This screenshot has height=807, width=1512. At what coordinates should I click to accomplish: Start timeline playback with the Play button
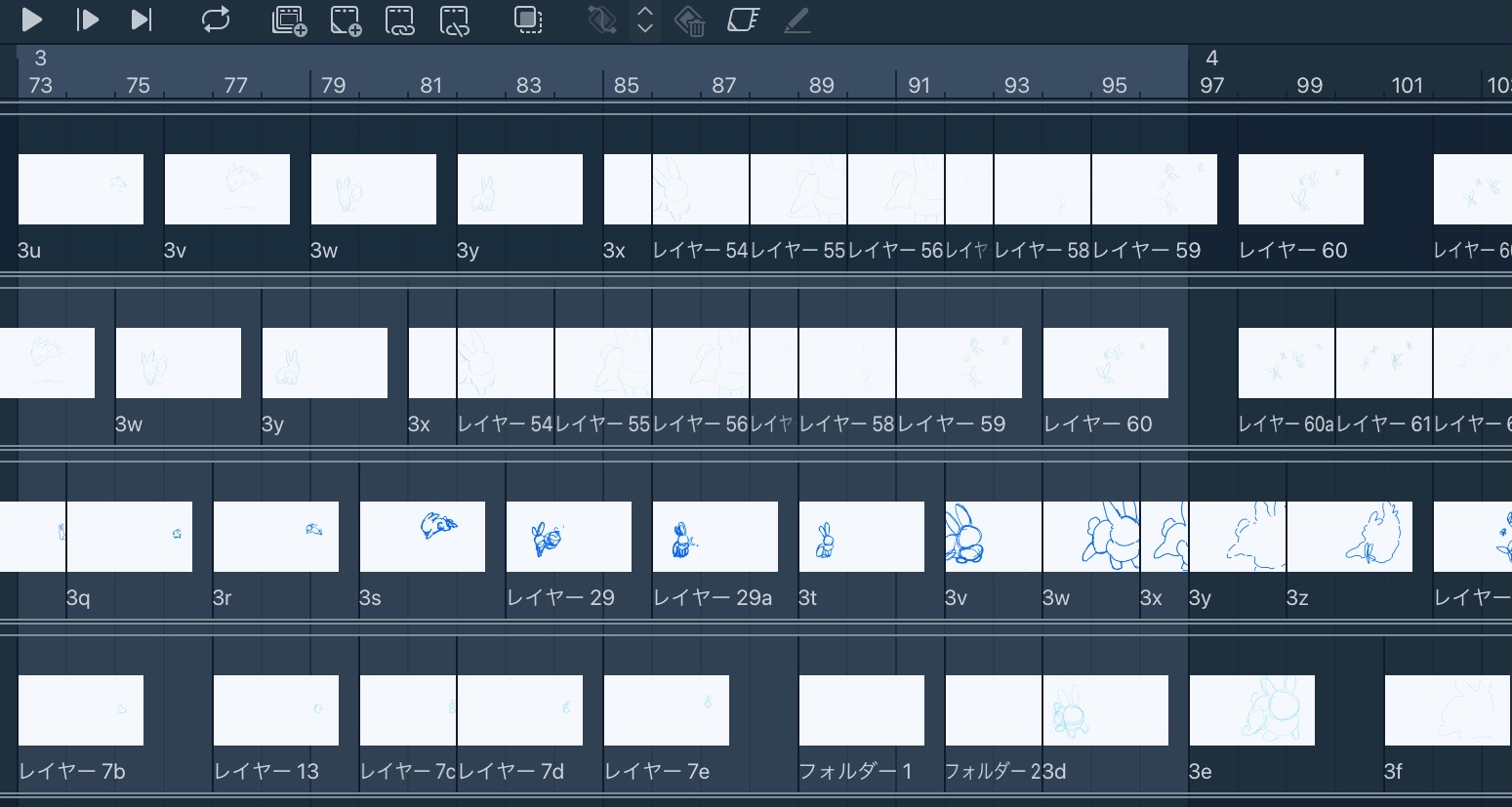coord(31,20)
